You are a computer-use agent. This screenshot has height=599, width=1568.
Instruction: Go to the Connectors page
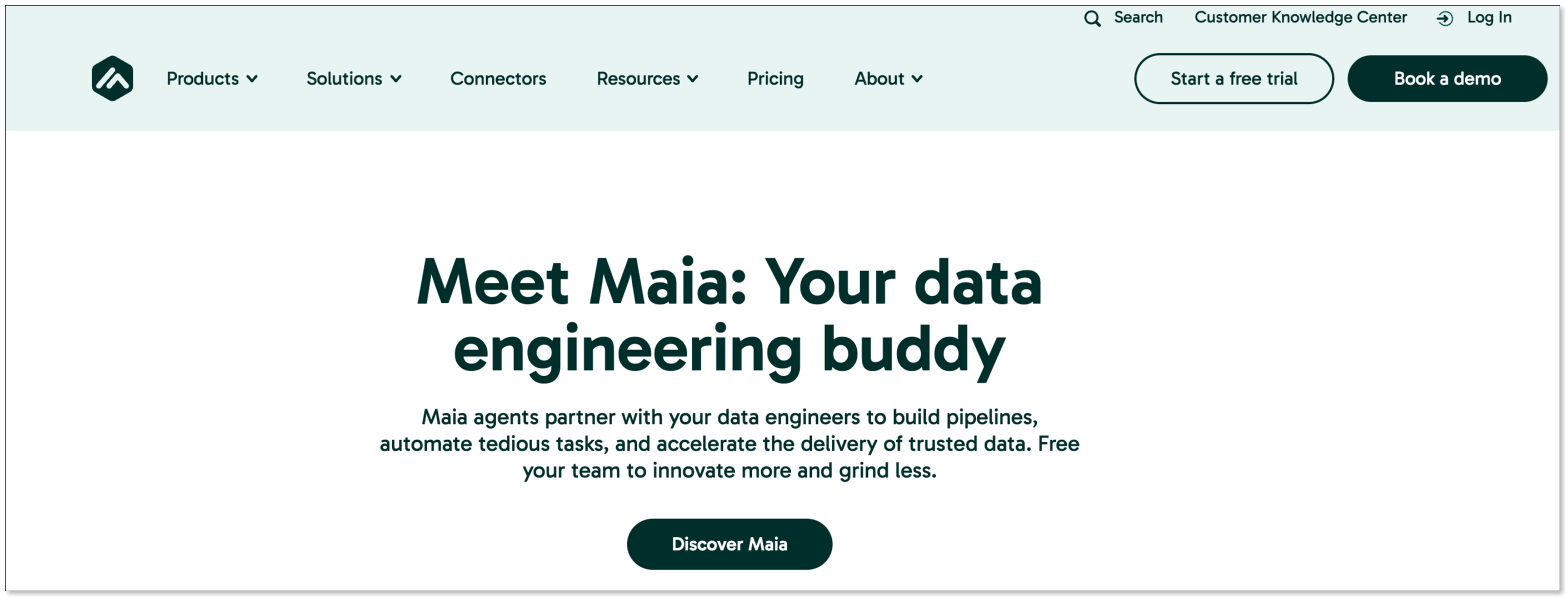(x=498, y=78)
